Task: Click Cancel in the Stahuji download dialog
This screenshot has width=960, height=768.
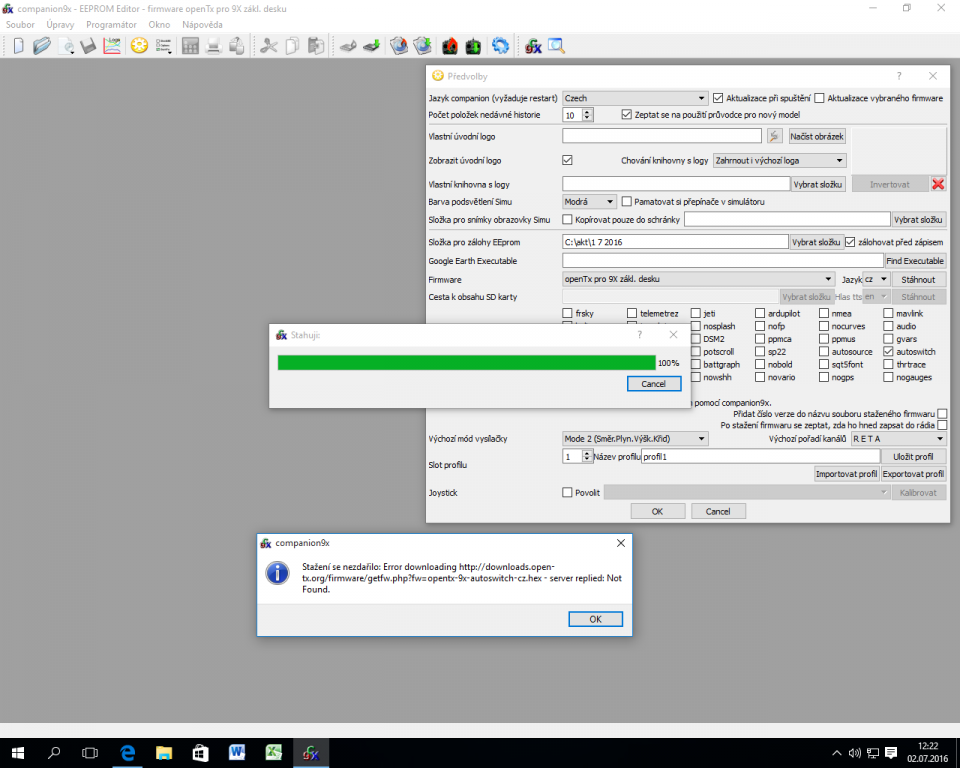Action: click(653, 384)
